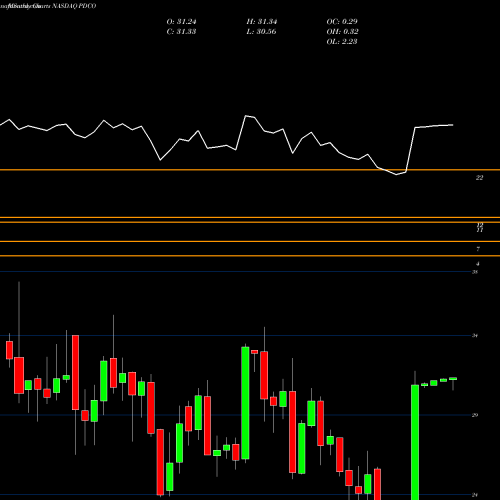Select the high price H: 31.34

[x=262, y=22]
